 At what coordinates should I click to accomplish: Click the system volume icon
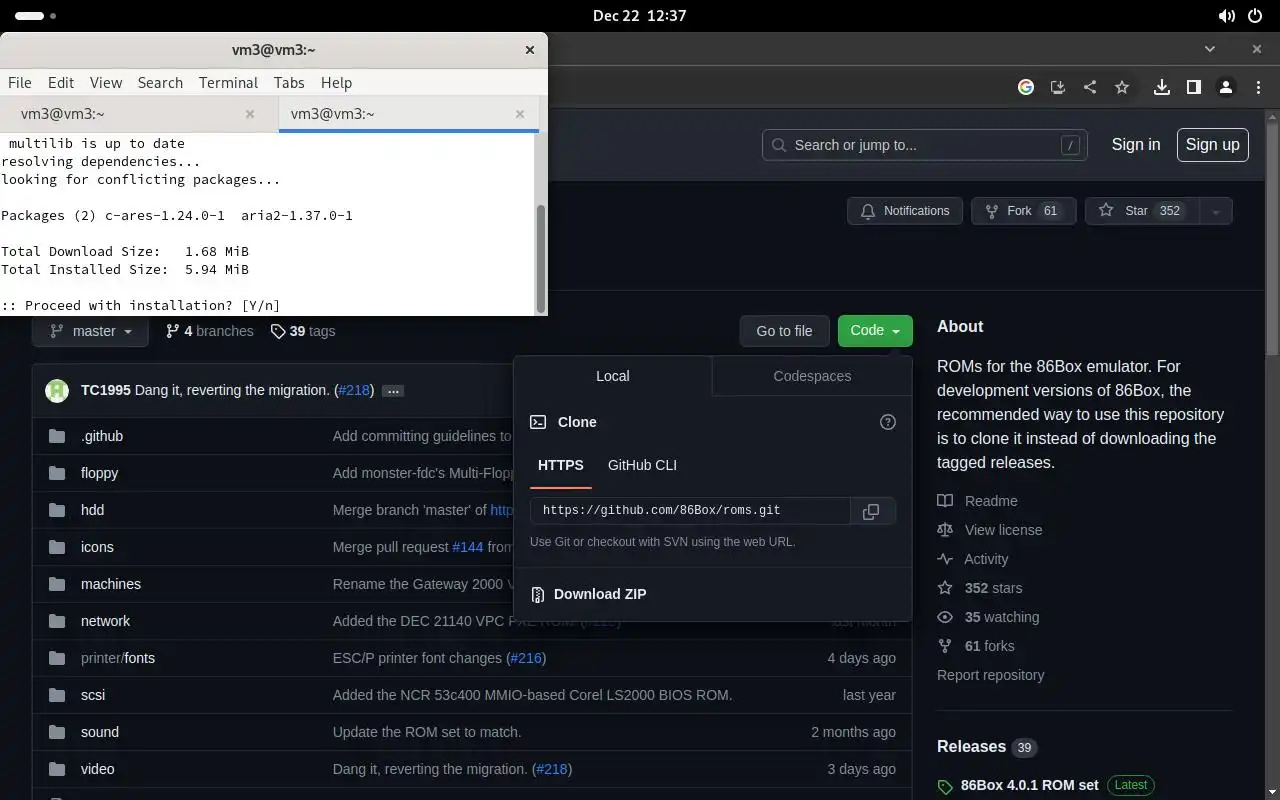(1226, 16)
